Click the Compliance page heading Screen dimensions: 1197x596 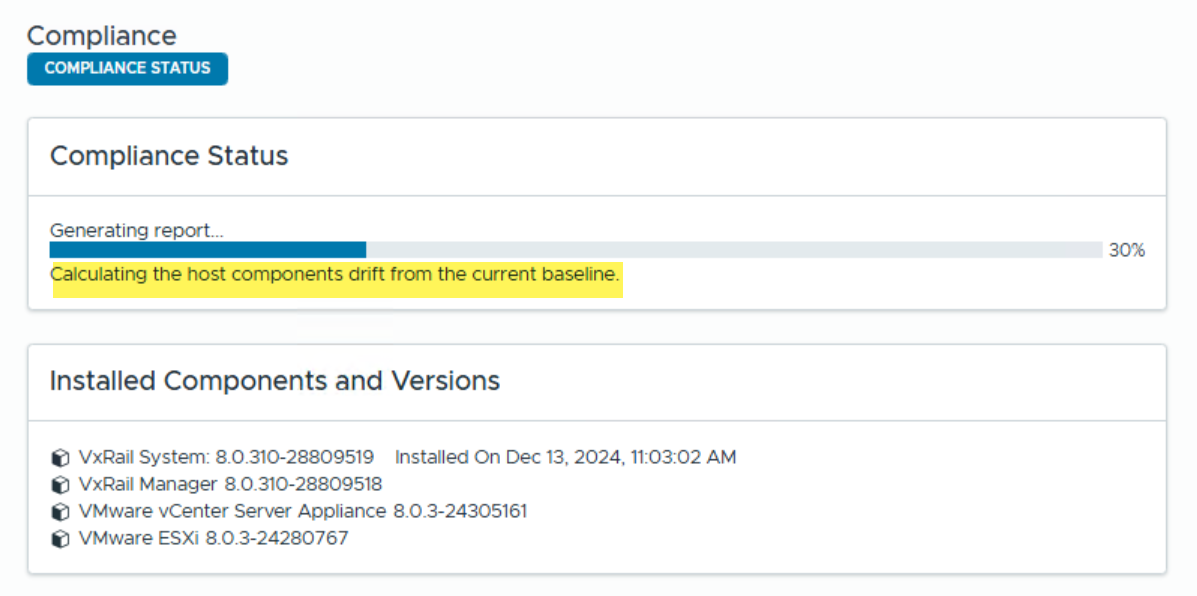tap(101, 36)
